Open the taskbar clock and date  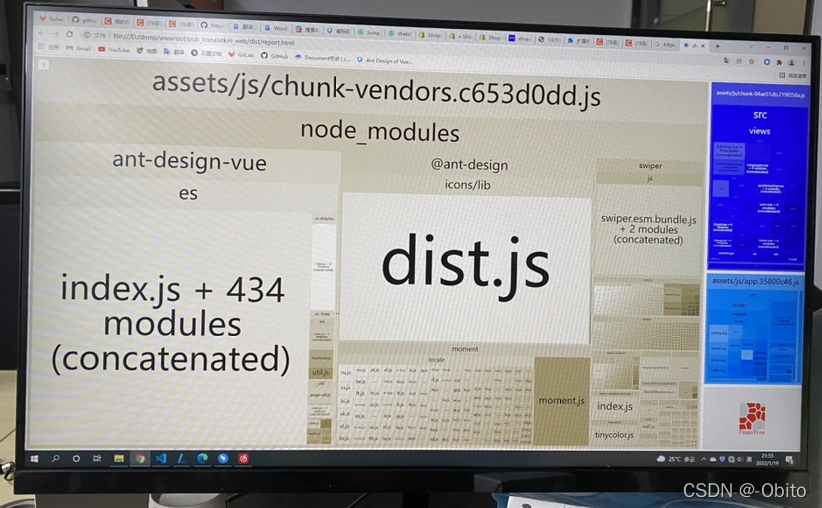[x=767, y=460]
